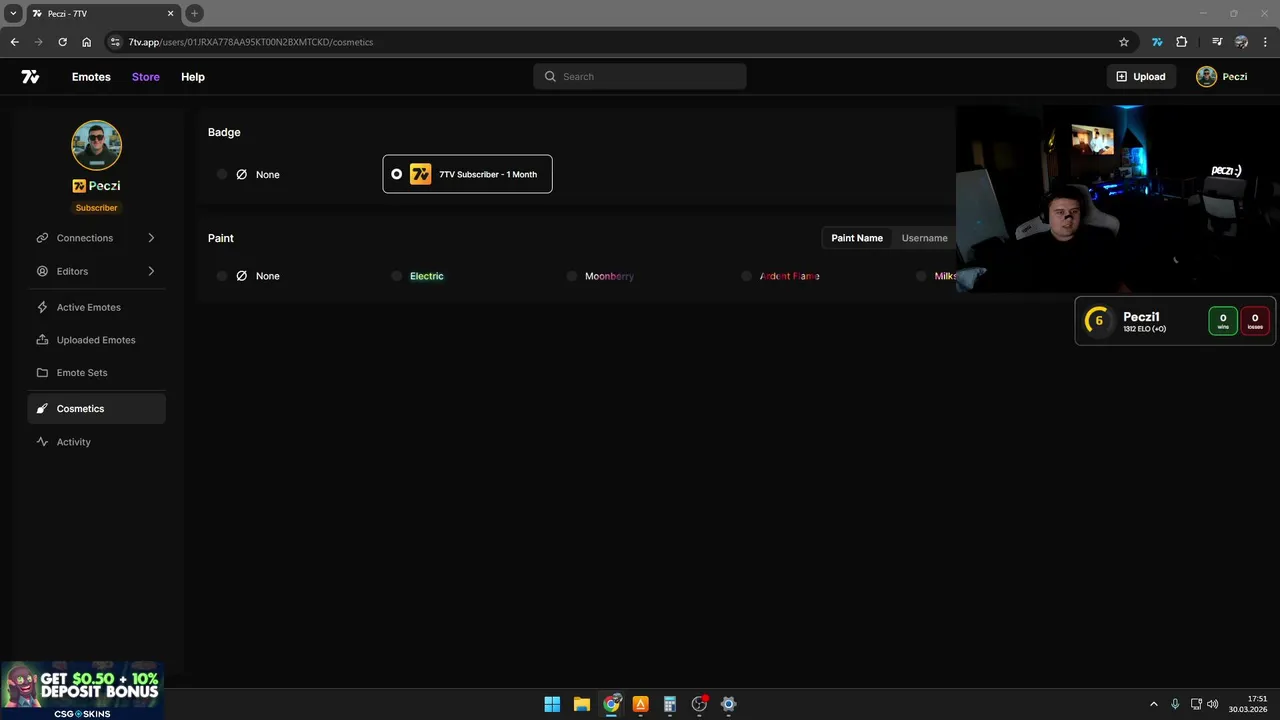Image resolution: width=1280 pixels, height=720 pixels.
Task: Click the Peczi profile picture in sidebar
Action: click(97, 145)
